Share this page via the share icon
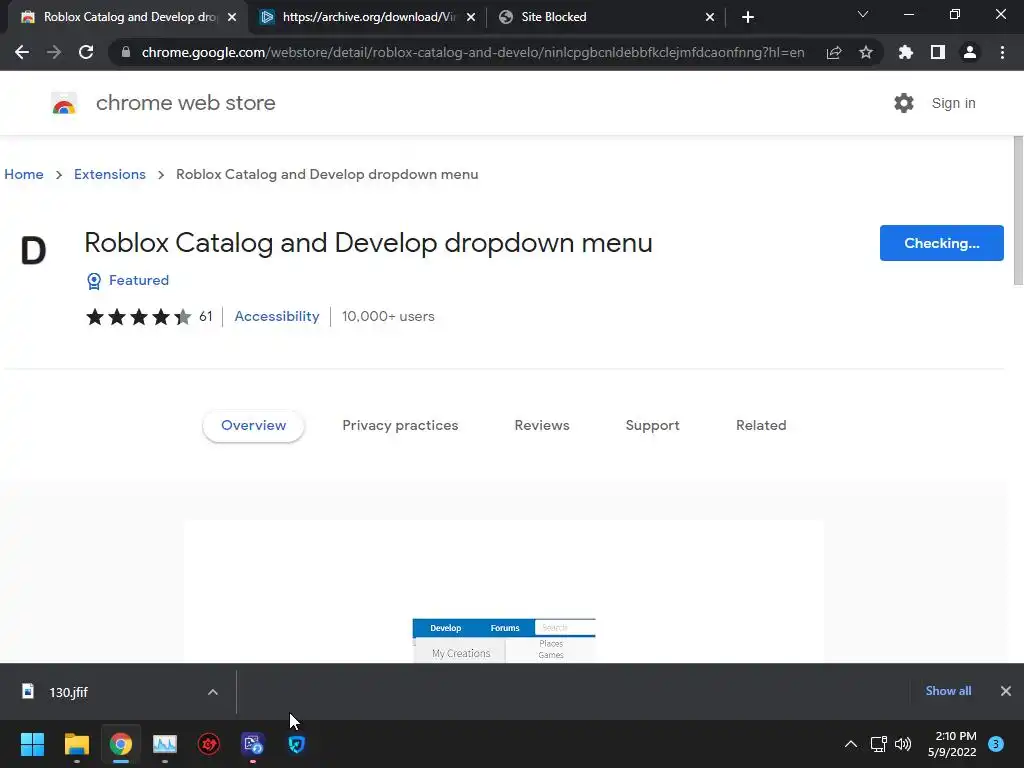Viewport: 1024px width, 768px height. [x=834, y=52]
